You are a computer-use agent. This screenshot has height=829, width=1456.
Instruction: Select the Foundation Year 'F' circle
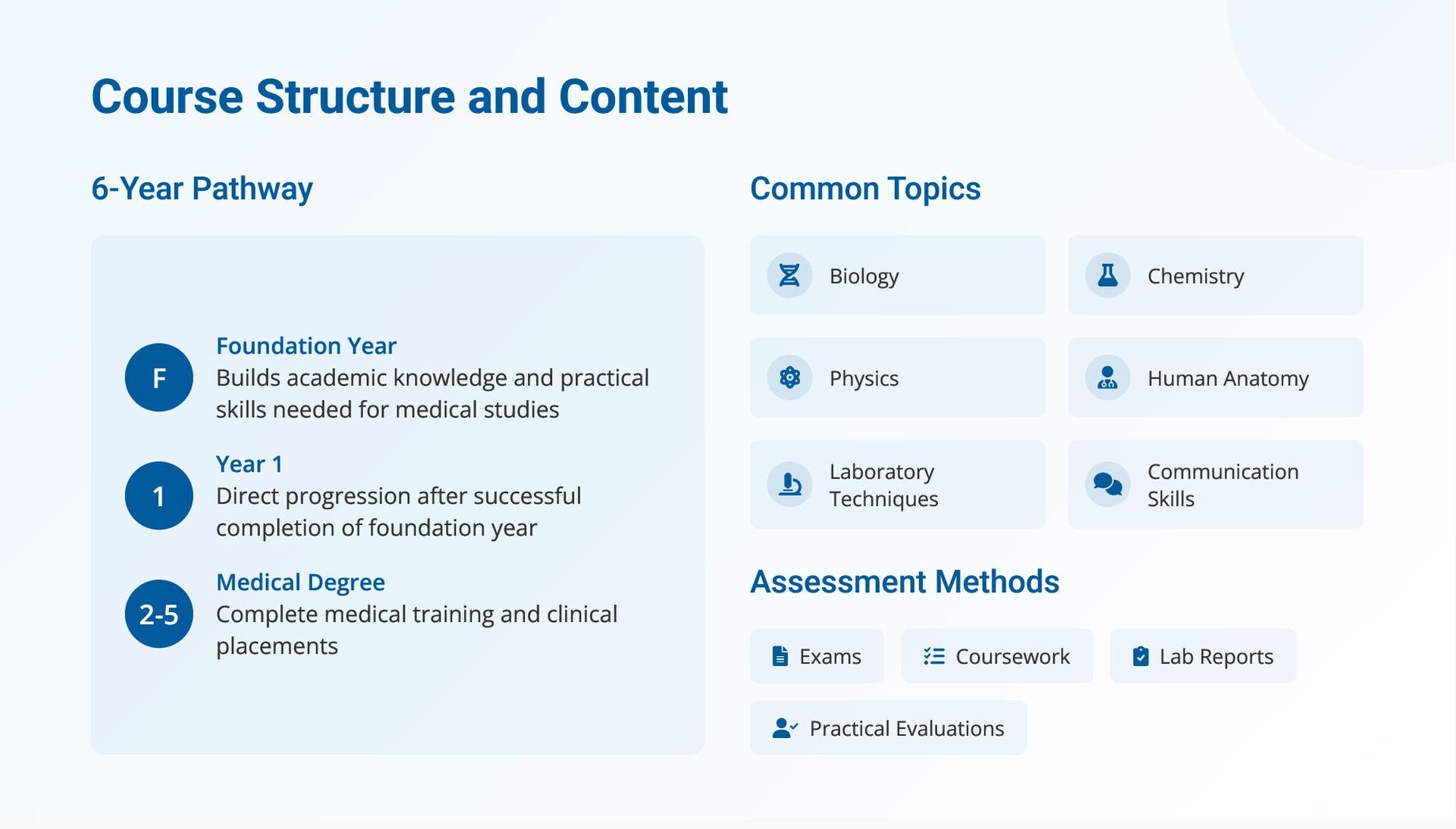[x=158, y=378]
